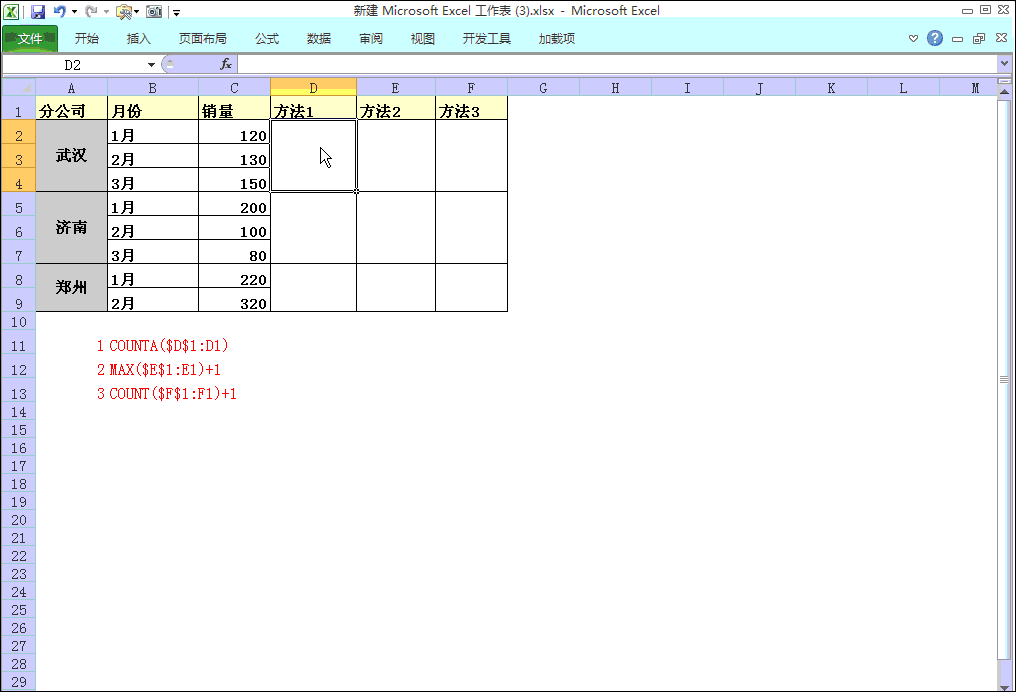The height and width of the screenshot is (692, 1016).
Task: Save the workbook with the floppy disk icon
Action: click(38, 11)
